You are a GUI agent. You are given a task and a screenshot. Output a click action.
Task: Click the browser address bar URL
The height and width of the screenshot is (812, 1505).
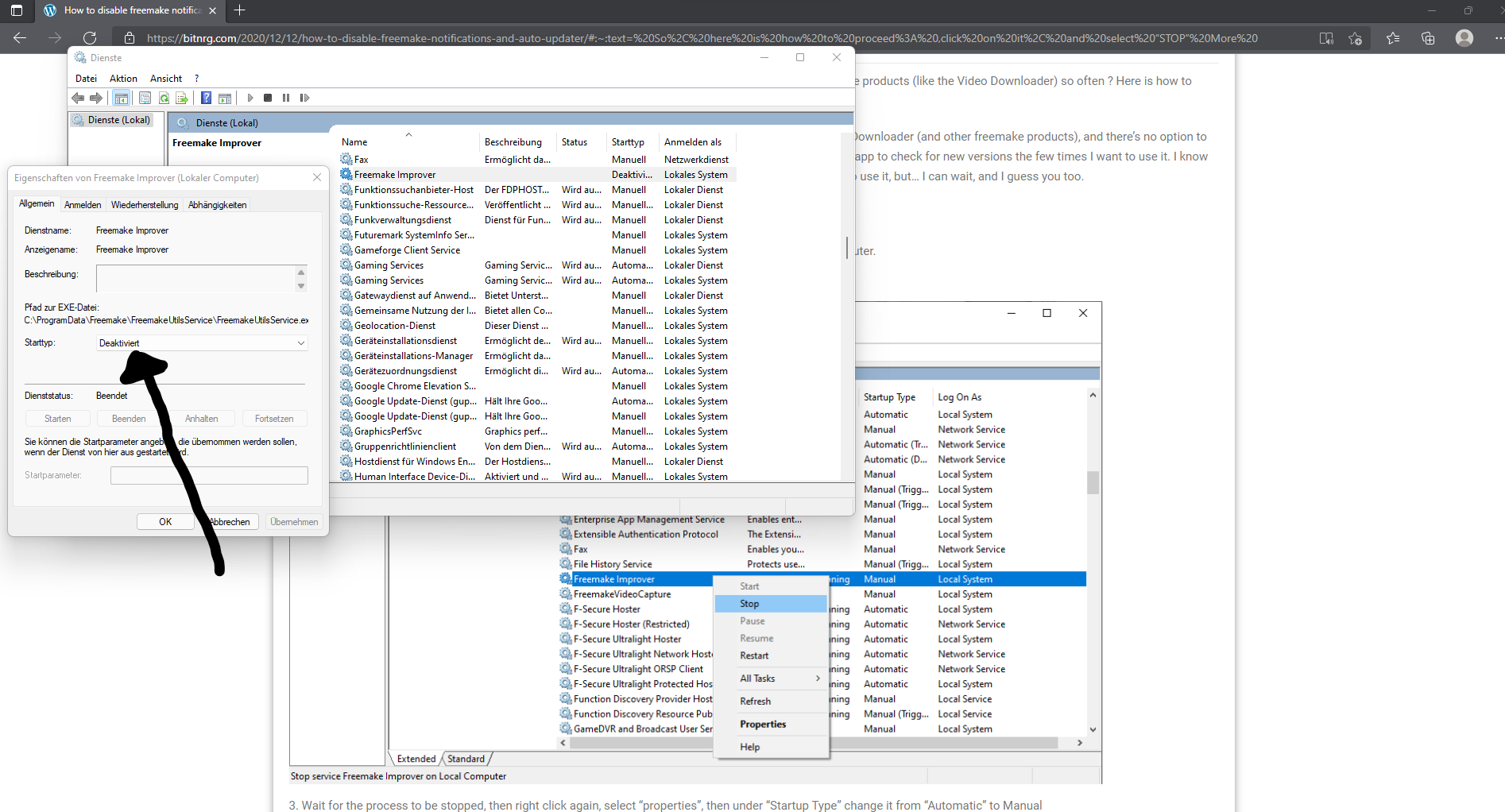tap(702, 38)
